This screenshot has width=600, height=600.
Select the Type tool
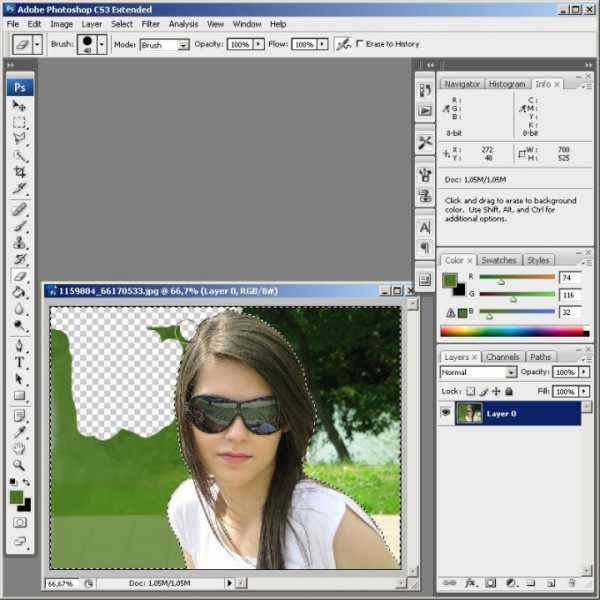click(x=19, y=362)
